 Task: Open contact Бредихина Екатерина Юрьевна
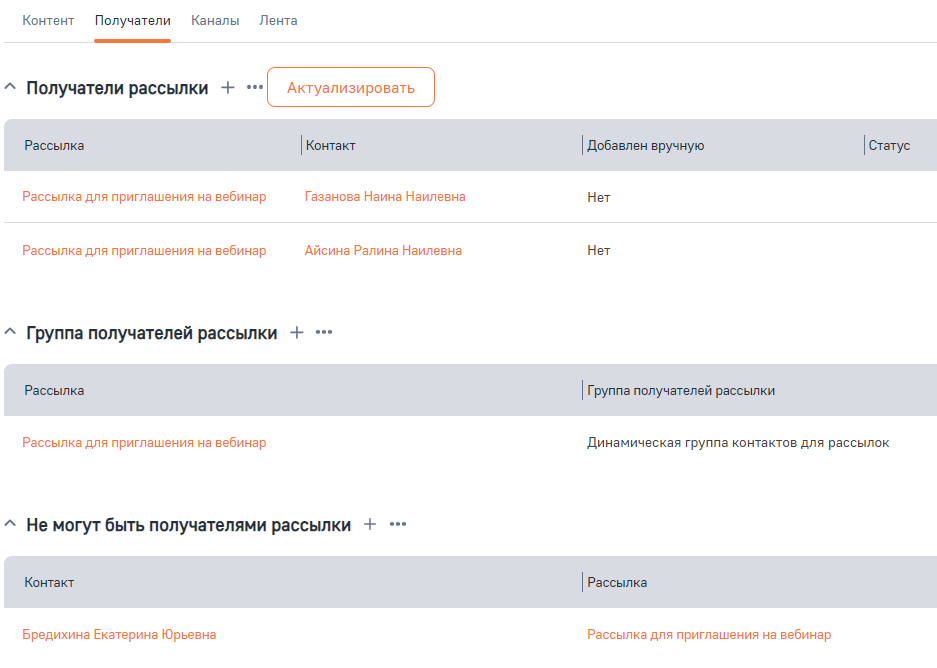coord(119,635)
